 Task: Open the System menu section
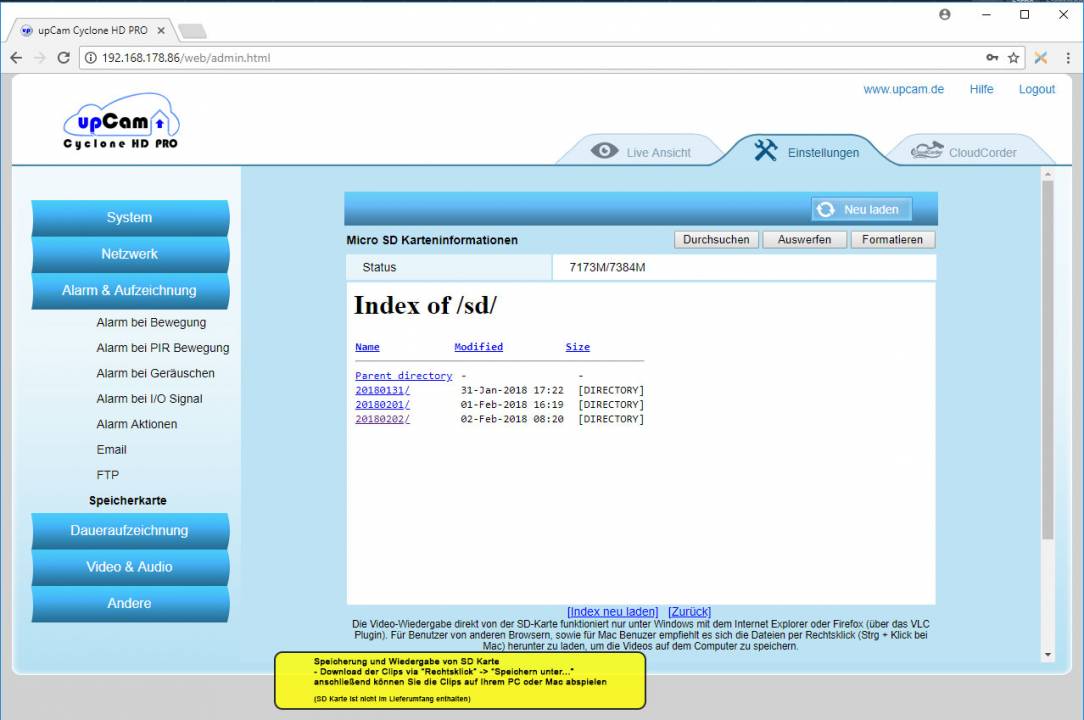pos(130,218)
